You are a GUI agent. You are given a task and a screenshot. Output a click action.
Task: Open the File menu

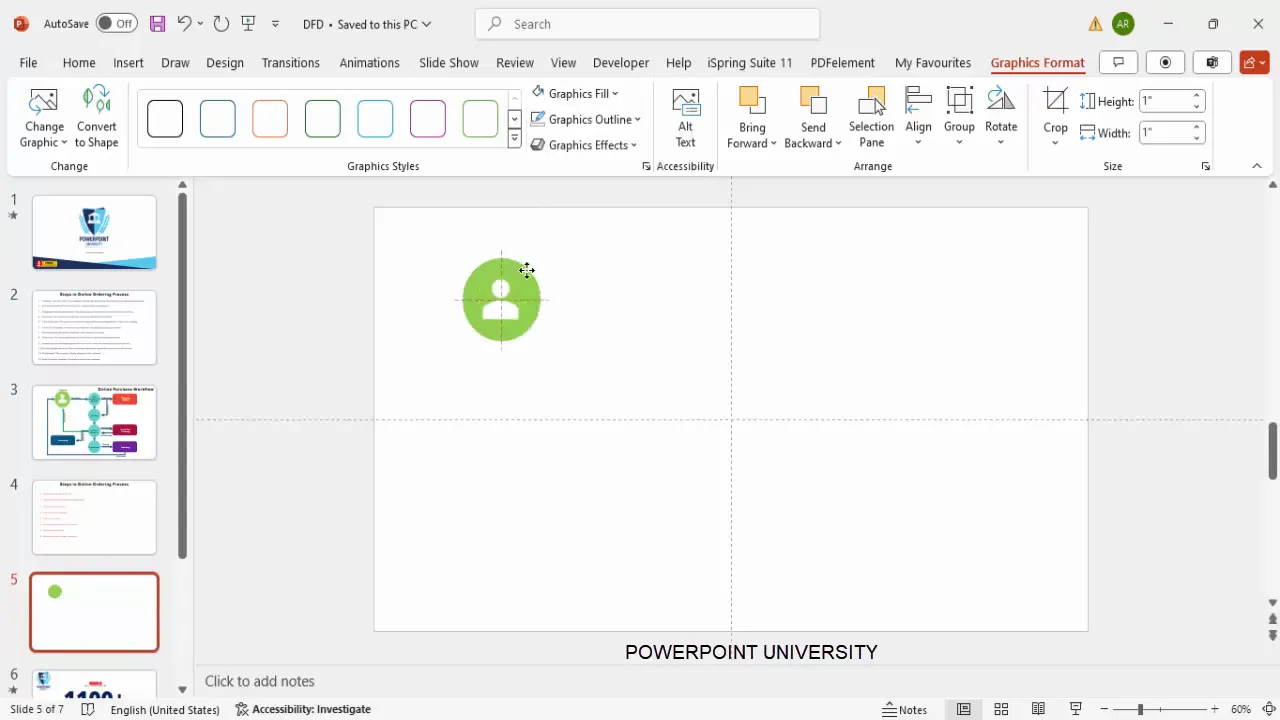pos(28,62)
